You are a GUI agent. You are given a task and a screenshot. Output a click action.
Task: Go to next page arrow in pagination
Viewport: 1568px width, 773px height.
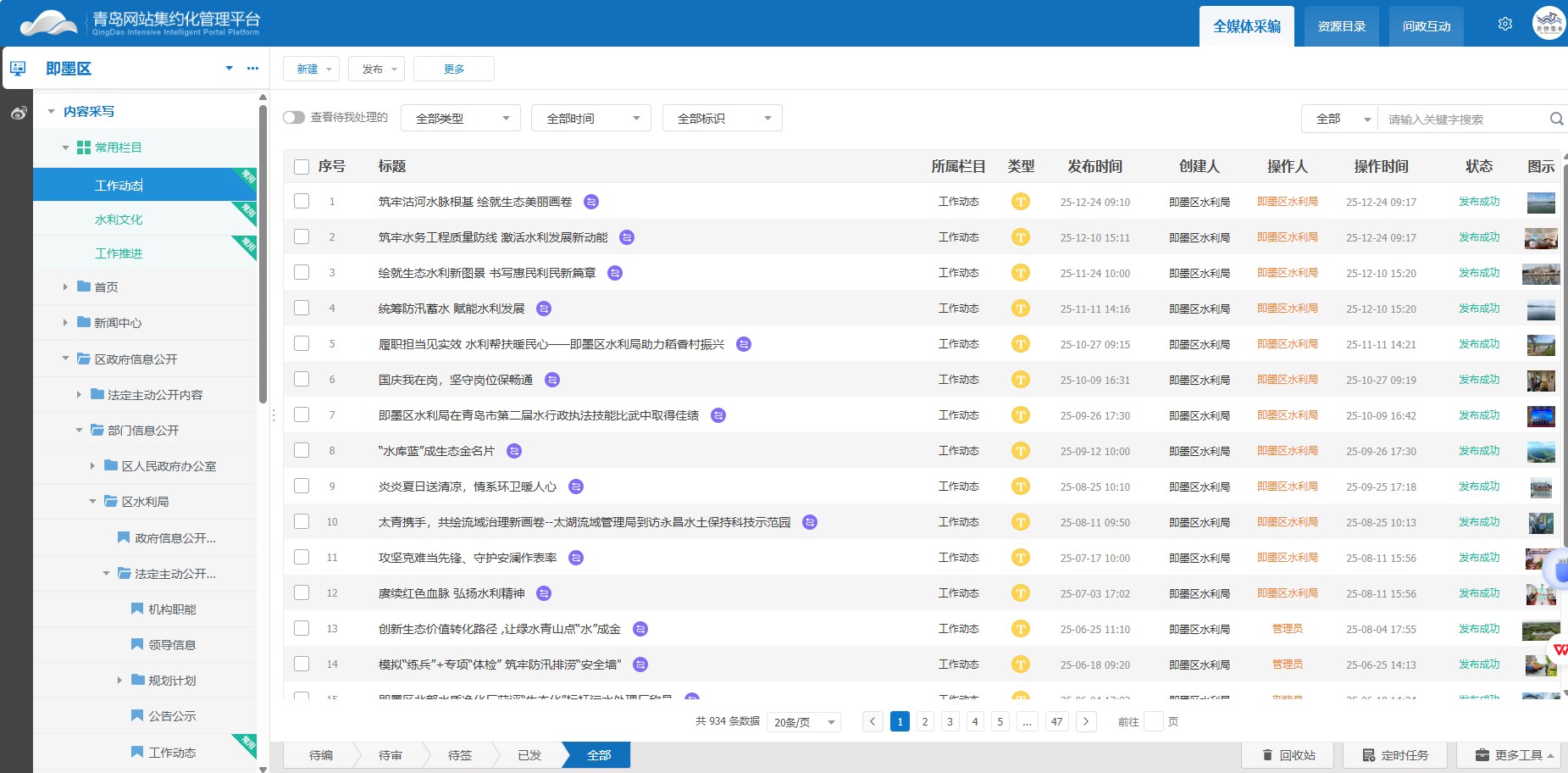(x=1086, y=721)
